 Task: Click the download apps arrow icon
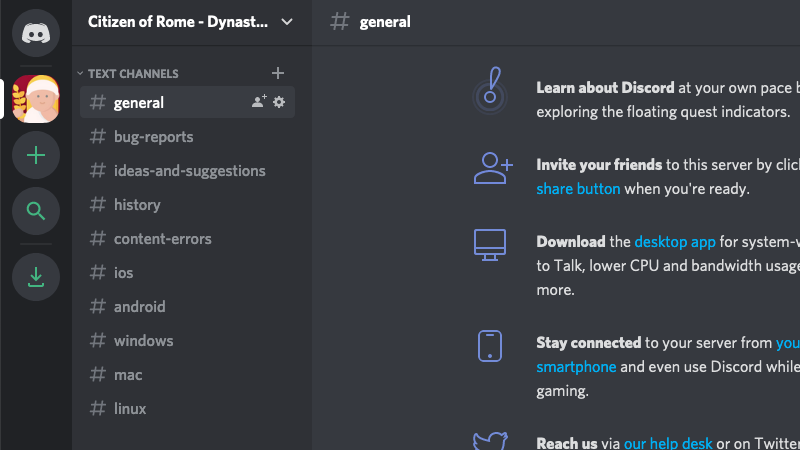tap(36, 277)
